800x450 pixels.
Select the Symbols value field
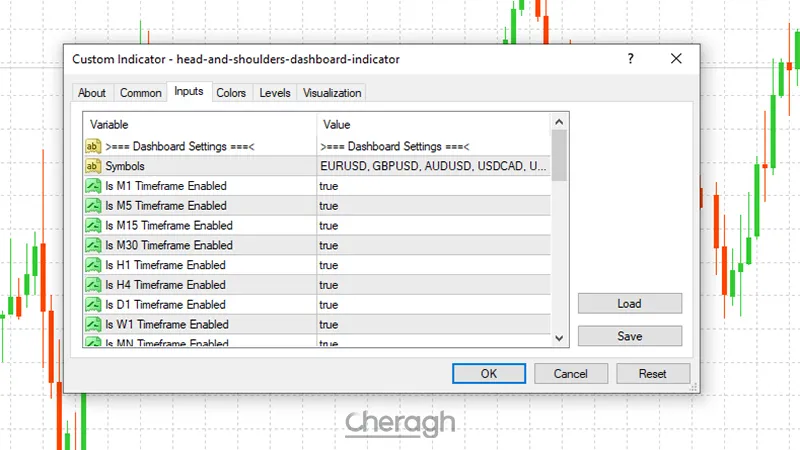(433, 166)
